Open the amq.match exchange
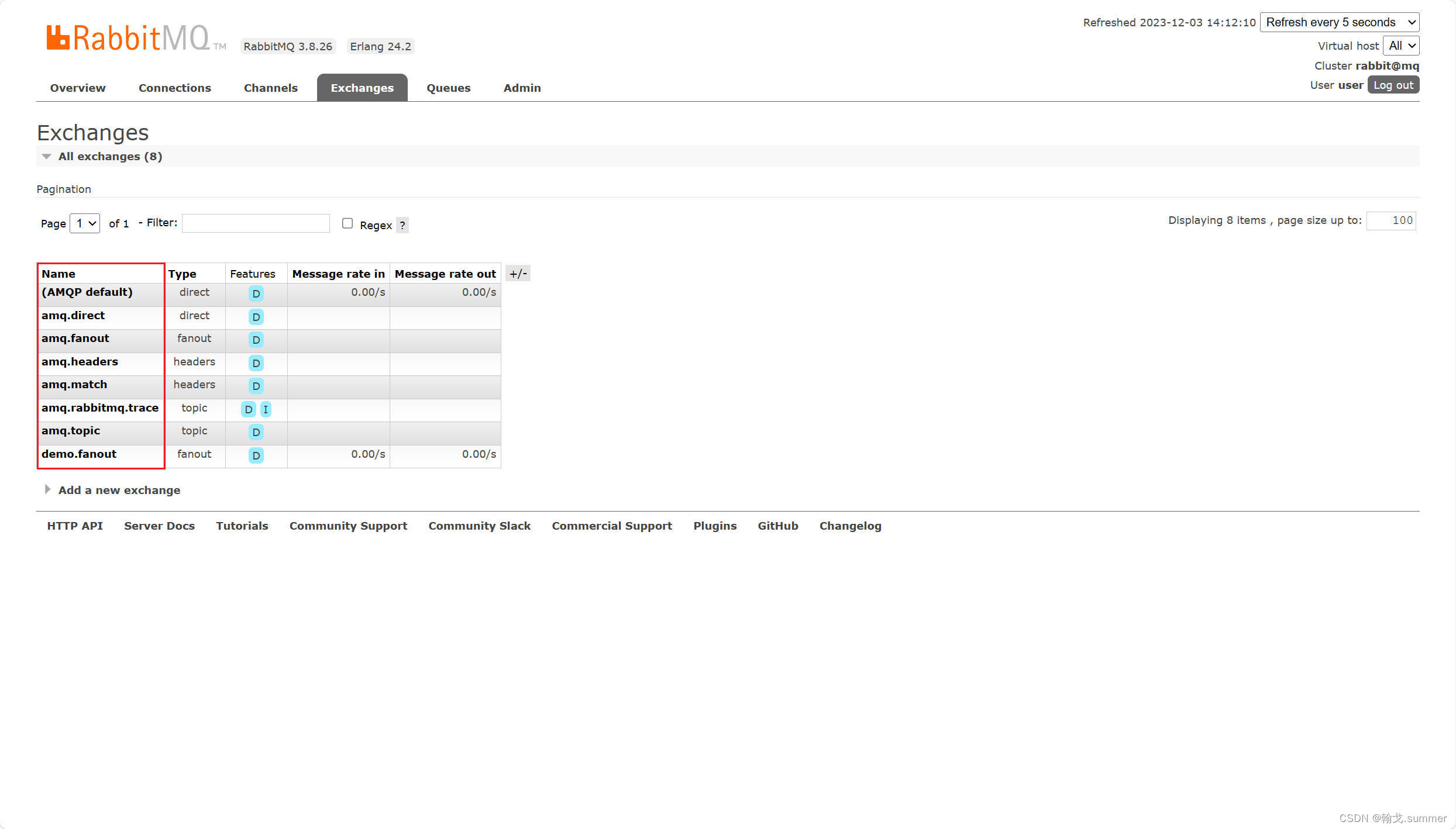The image size is (1456, 829). (74, 384)
